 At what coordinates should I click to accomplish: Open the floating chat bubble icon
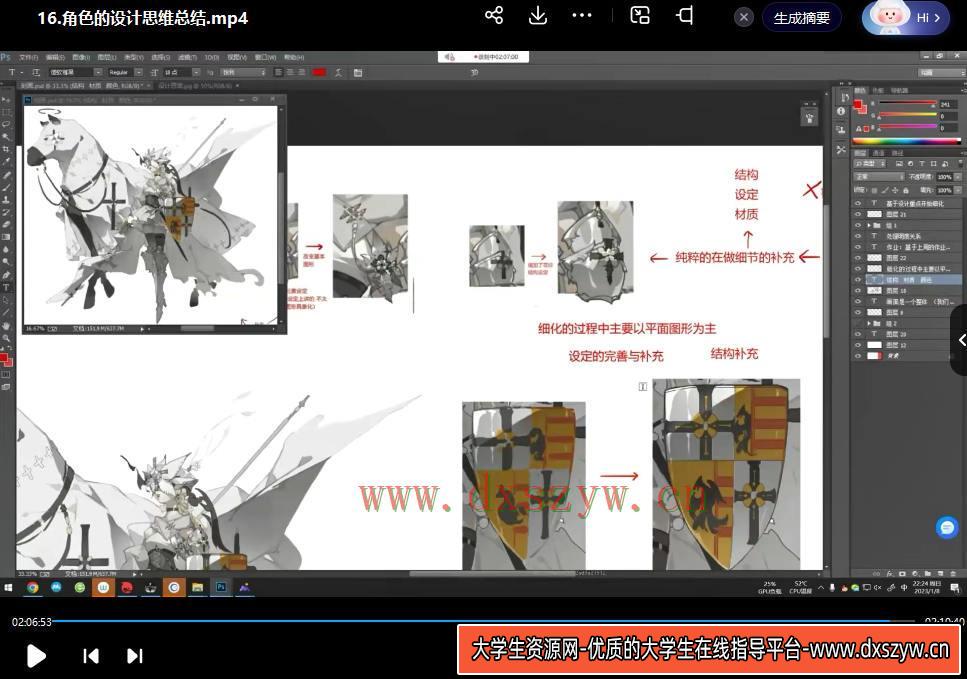coord(947,527)
